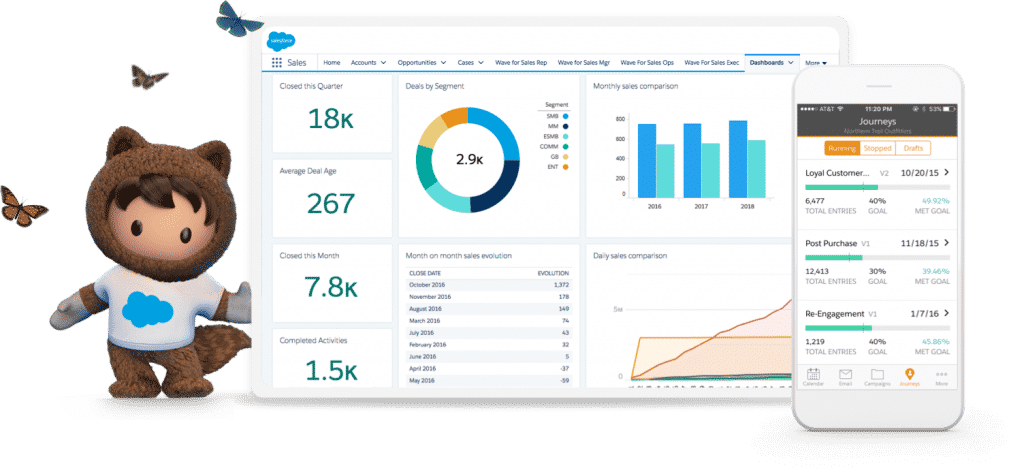Expand the Opportunities dropdown arrow
This screenshot has height=474, width=1024.
point(445,63)
